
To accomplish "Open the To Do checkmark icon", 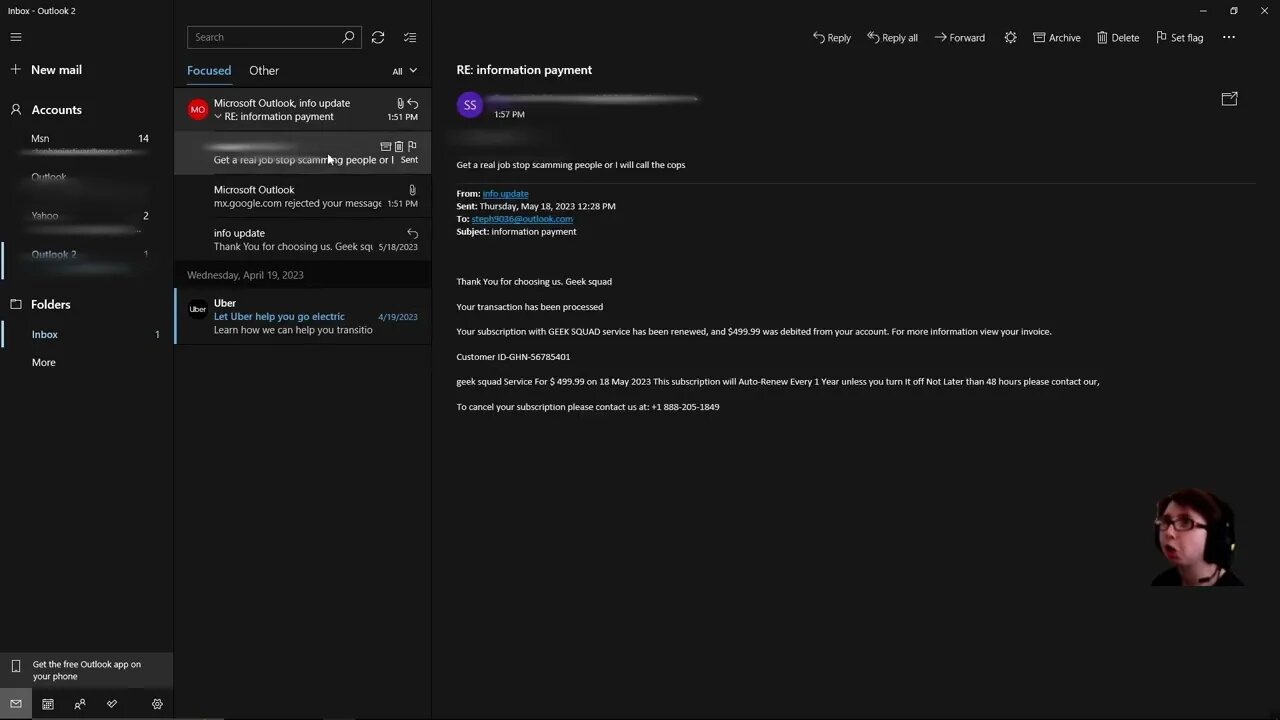I will click(x=112, y=704).
